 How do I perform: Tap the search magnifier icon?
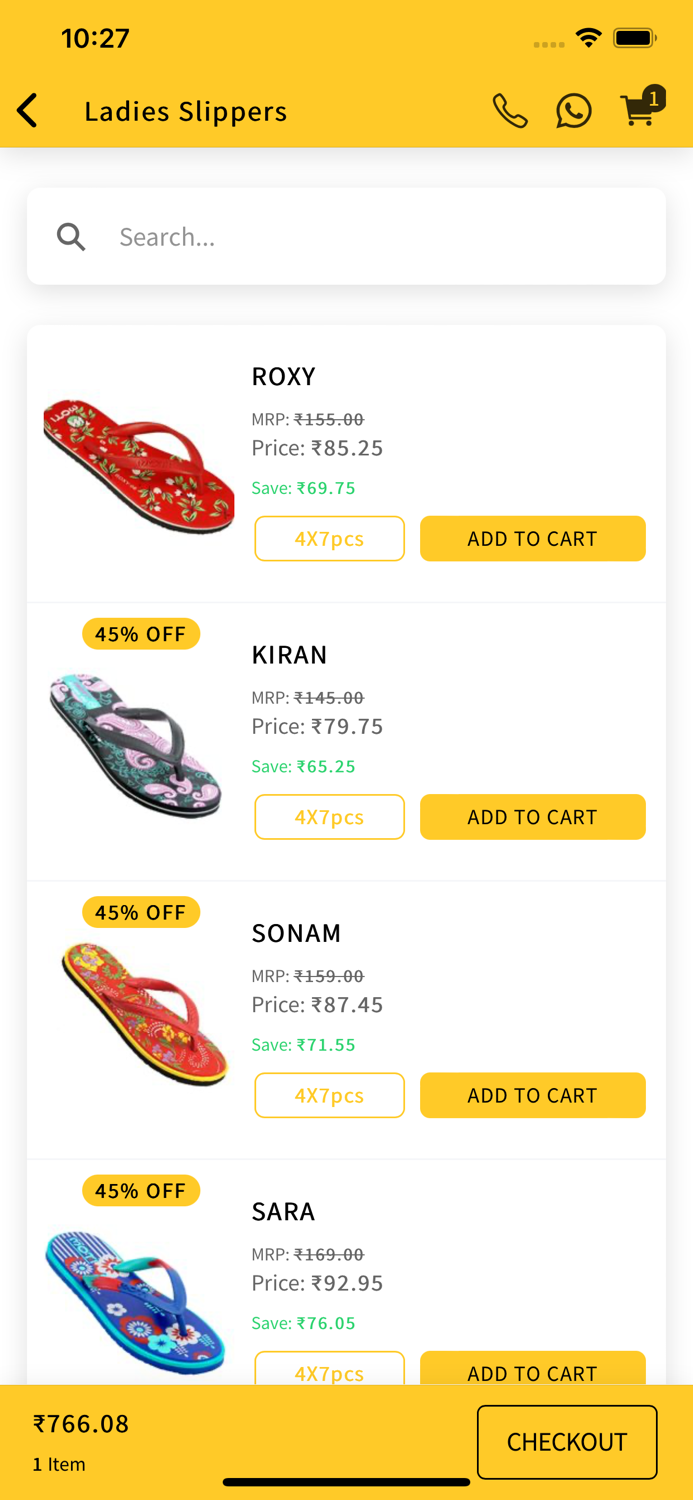tap(71, 237)
